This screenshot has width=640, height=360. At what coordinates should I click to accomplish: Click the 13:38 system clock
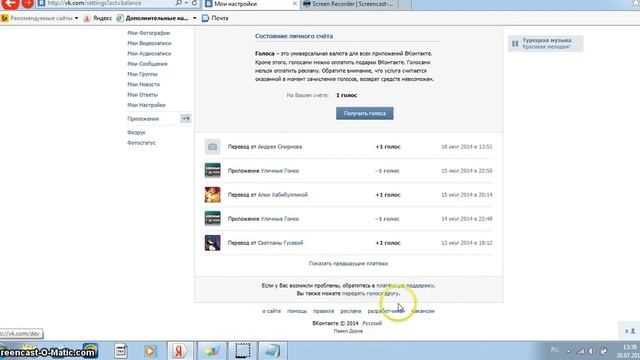click(630, 347)
